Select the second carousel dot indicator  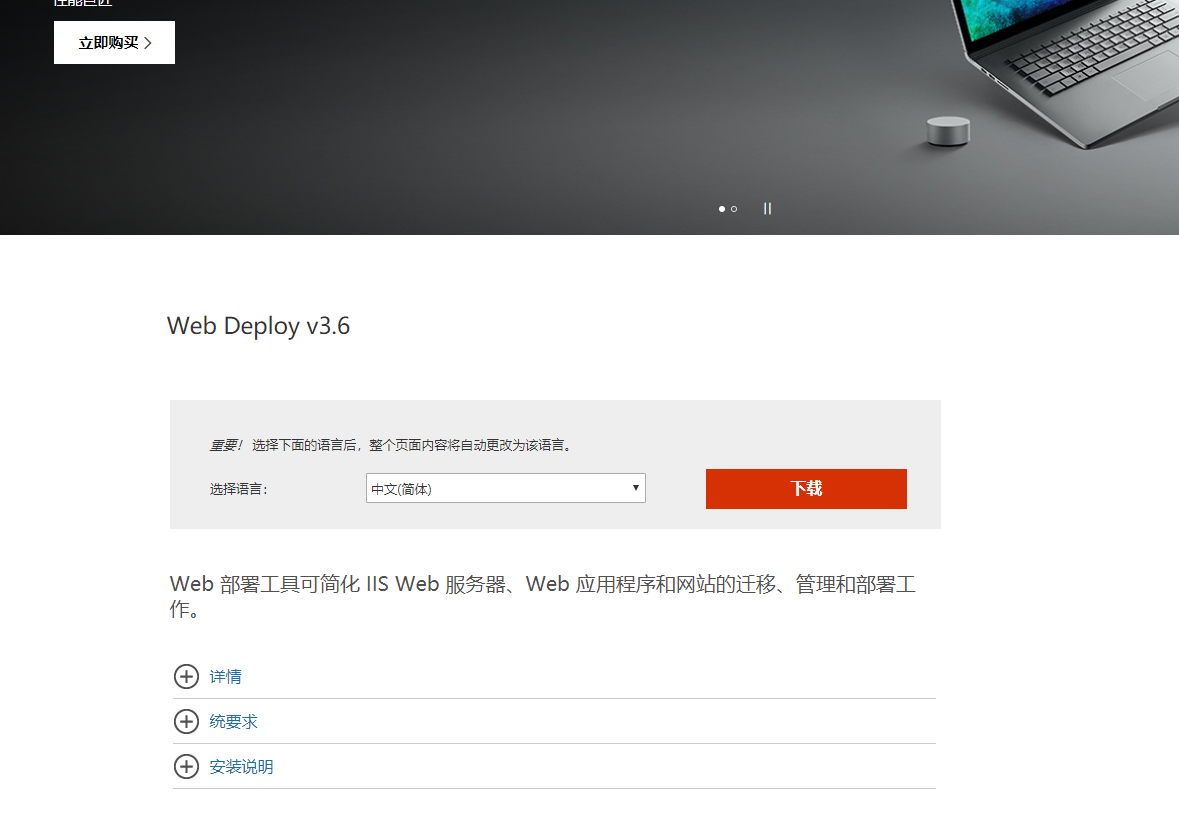pyautogui.click(x=734, y=209)
